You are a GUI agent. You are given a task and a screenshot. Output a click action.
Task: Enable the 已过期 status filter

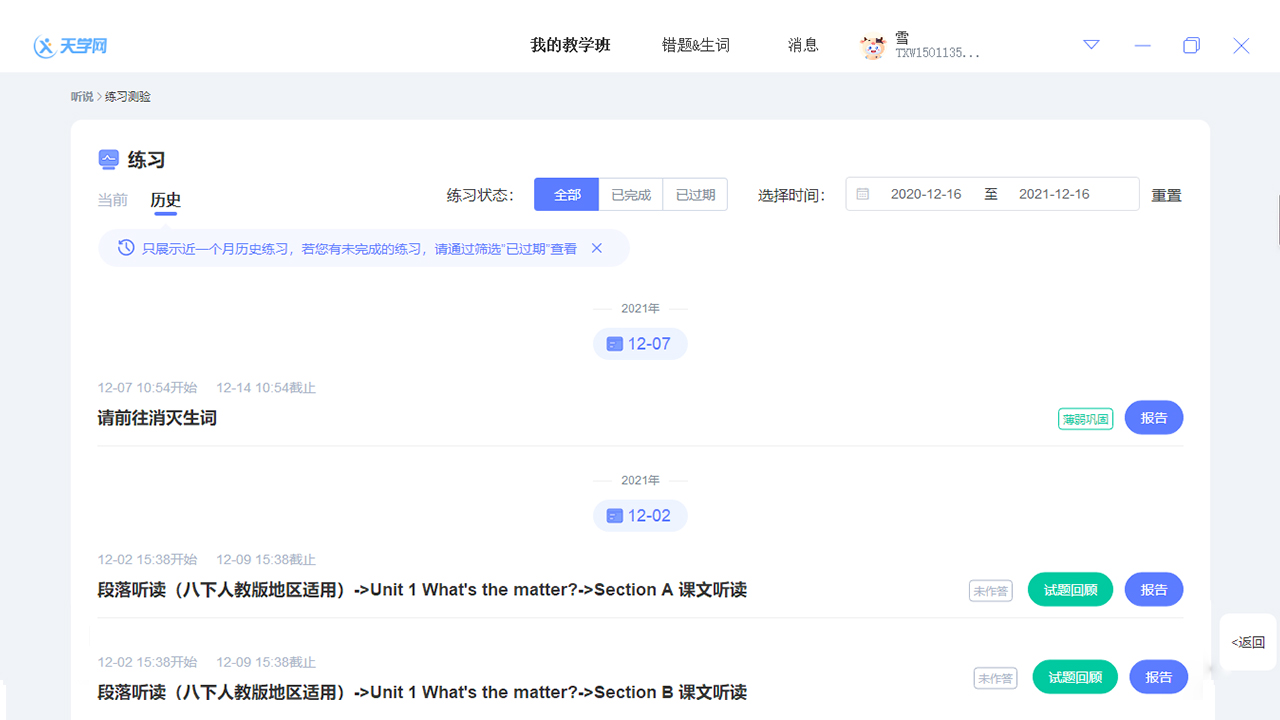pos(695,193)
